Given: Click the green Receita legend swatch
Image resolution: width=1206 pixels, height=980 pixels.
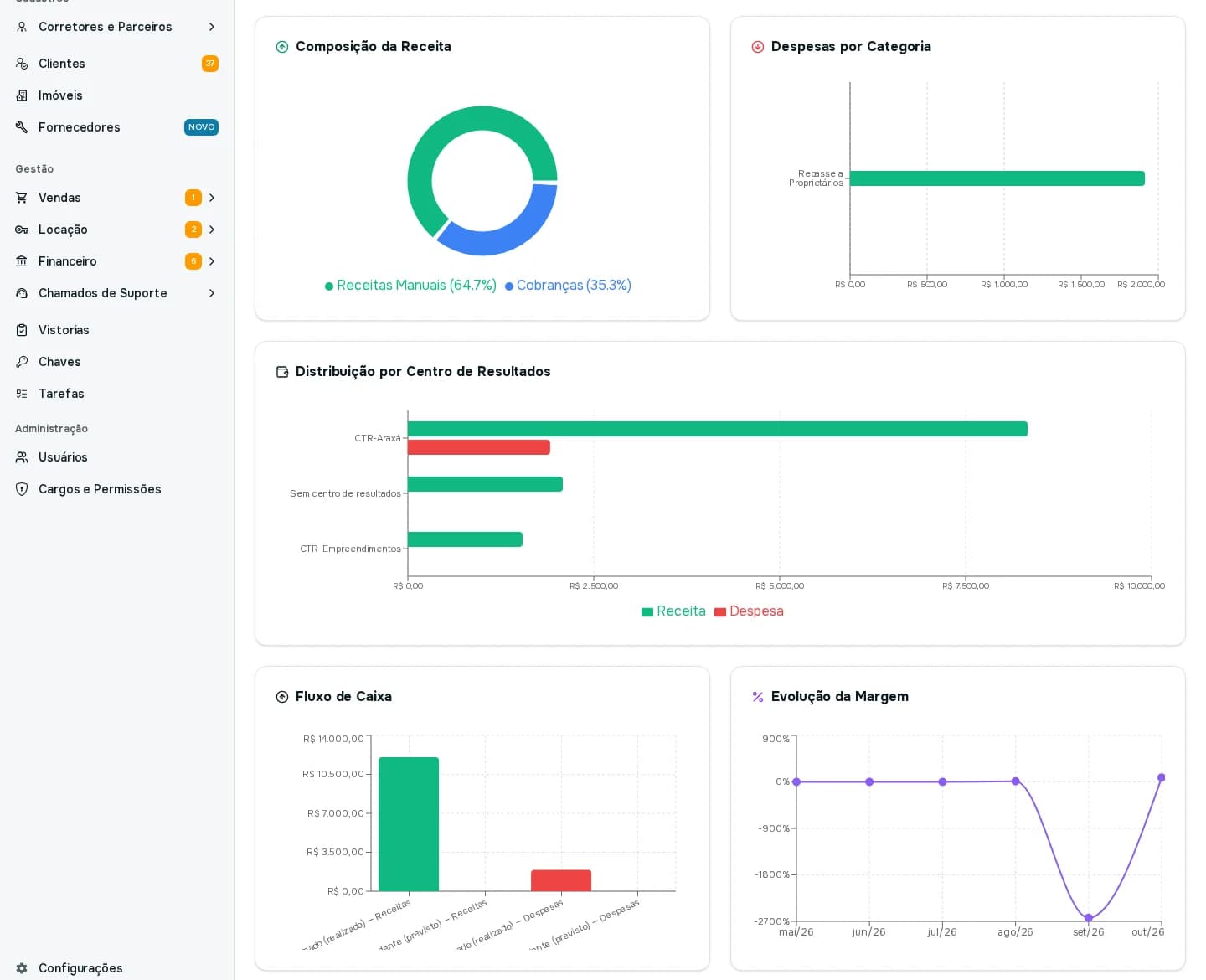Looking at the screenshot, I should 647,612.
